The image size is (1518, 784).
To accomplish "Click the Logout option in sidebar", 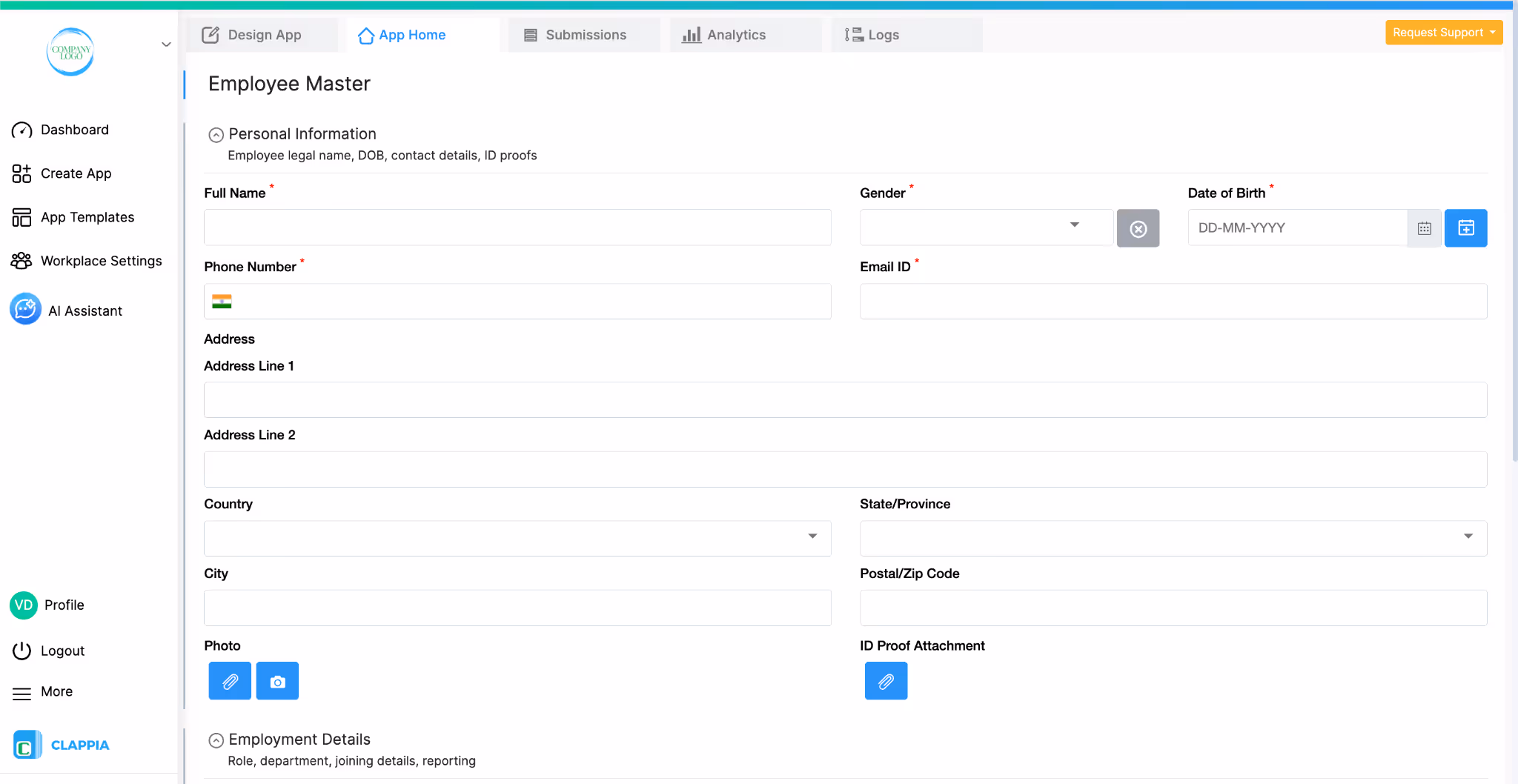I will point(62,650).
